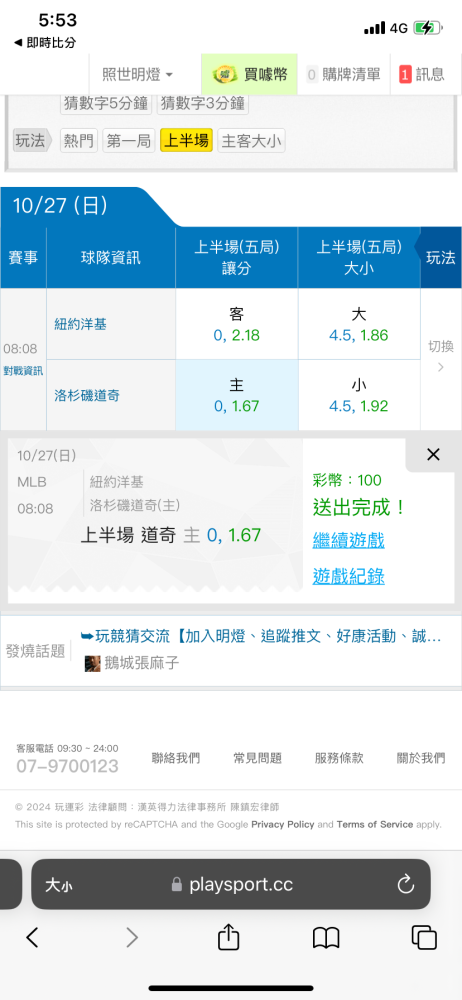
Task: Open 照世明燈 account dropdown
Action: (138, 75)
